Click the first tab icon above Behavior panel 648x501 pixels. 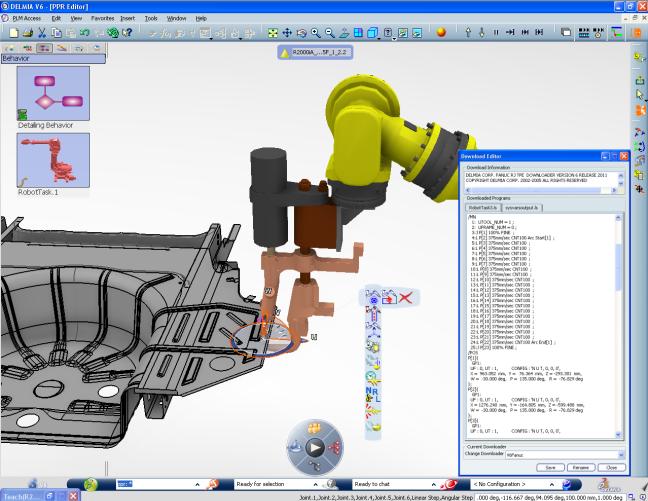10,48
